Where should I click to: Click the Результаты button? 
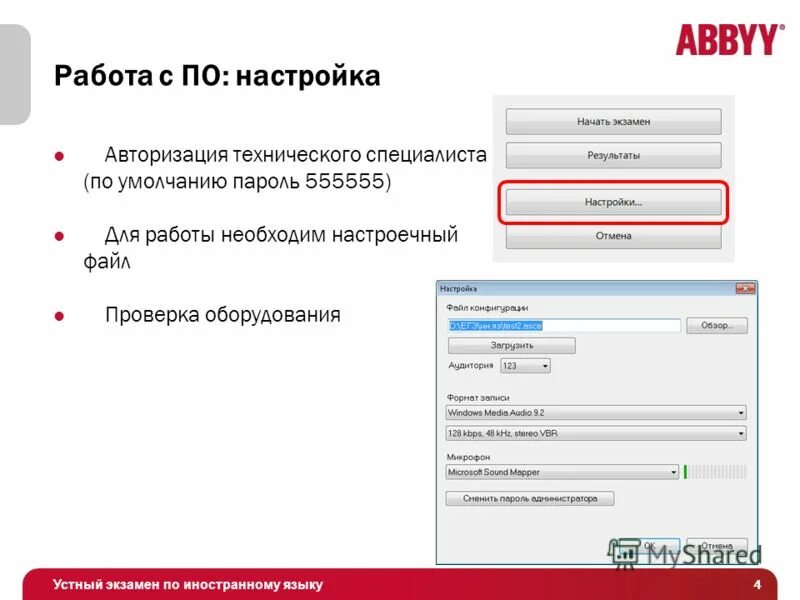click(x=616, y=155)
